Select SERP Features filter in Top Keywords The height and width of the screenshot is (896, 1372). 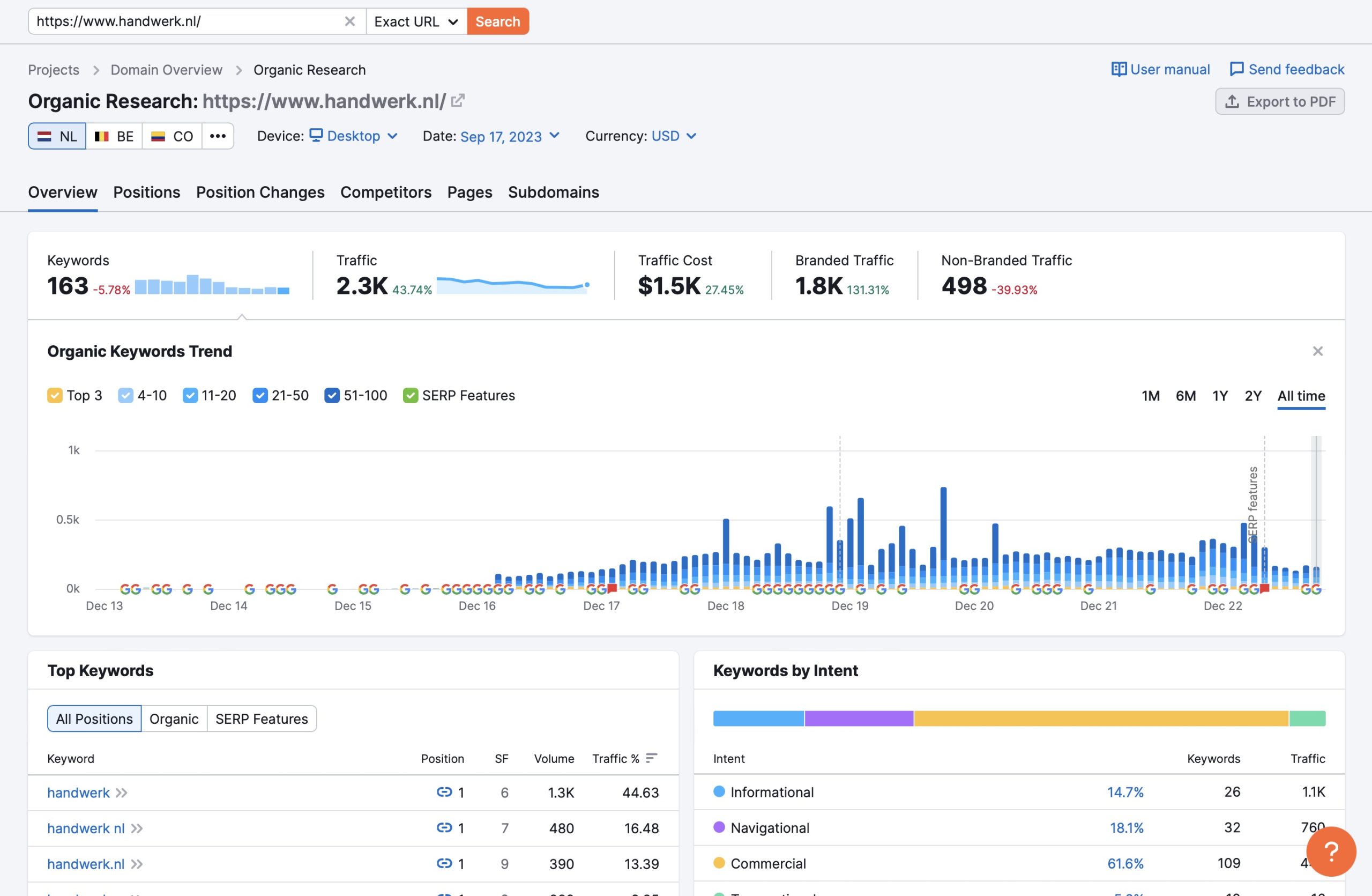coord(261,719)
